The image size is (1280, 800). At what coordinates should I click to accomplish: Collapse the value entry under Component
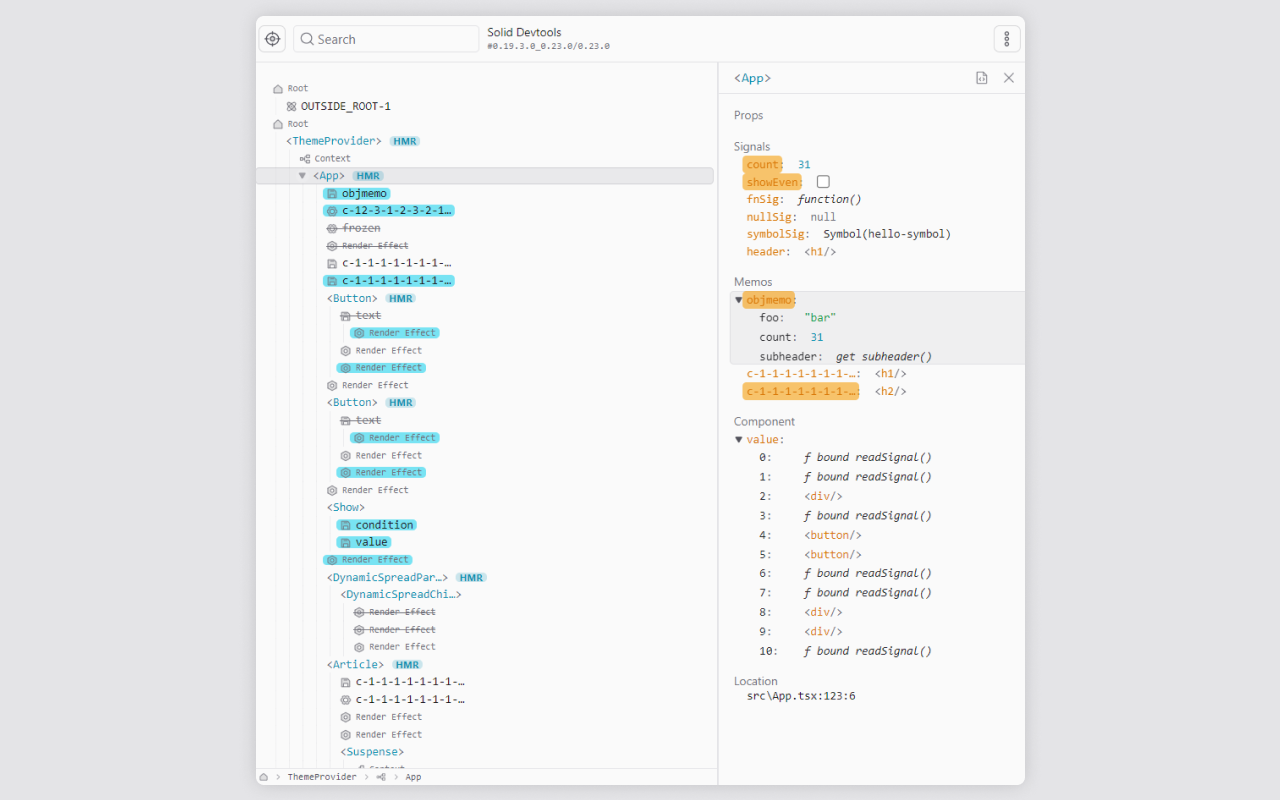click(x=739, y=437)
